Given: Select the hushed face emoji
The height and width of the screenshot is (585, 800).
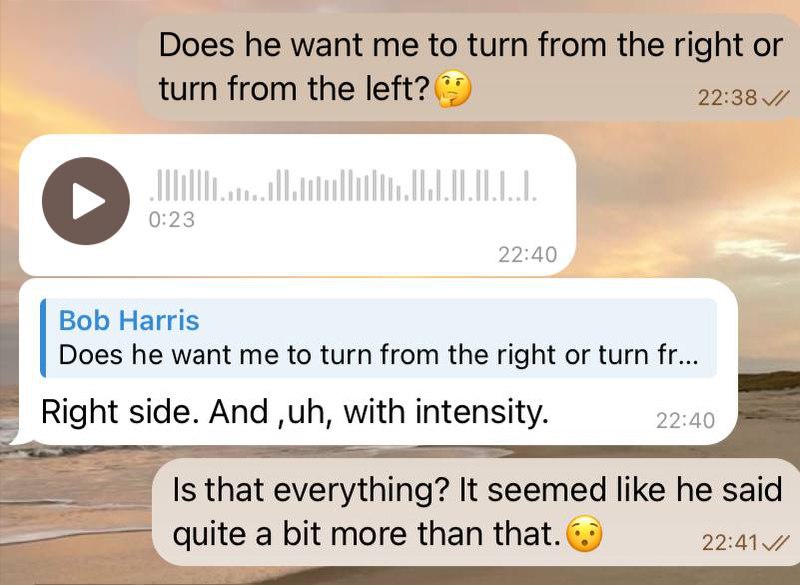Looking at the screenshot, I should 585,533.
